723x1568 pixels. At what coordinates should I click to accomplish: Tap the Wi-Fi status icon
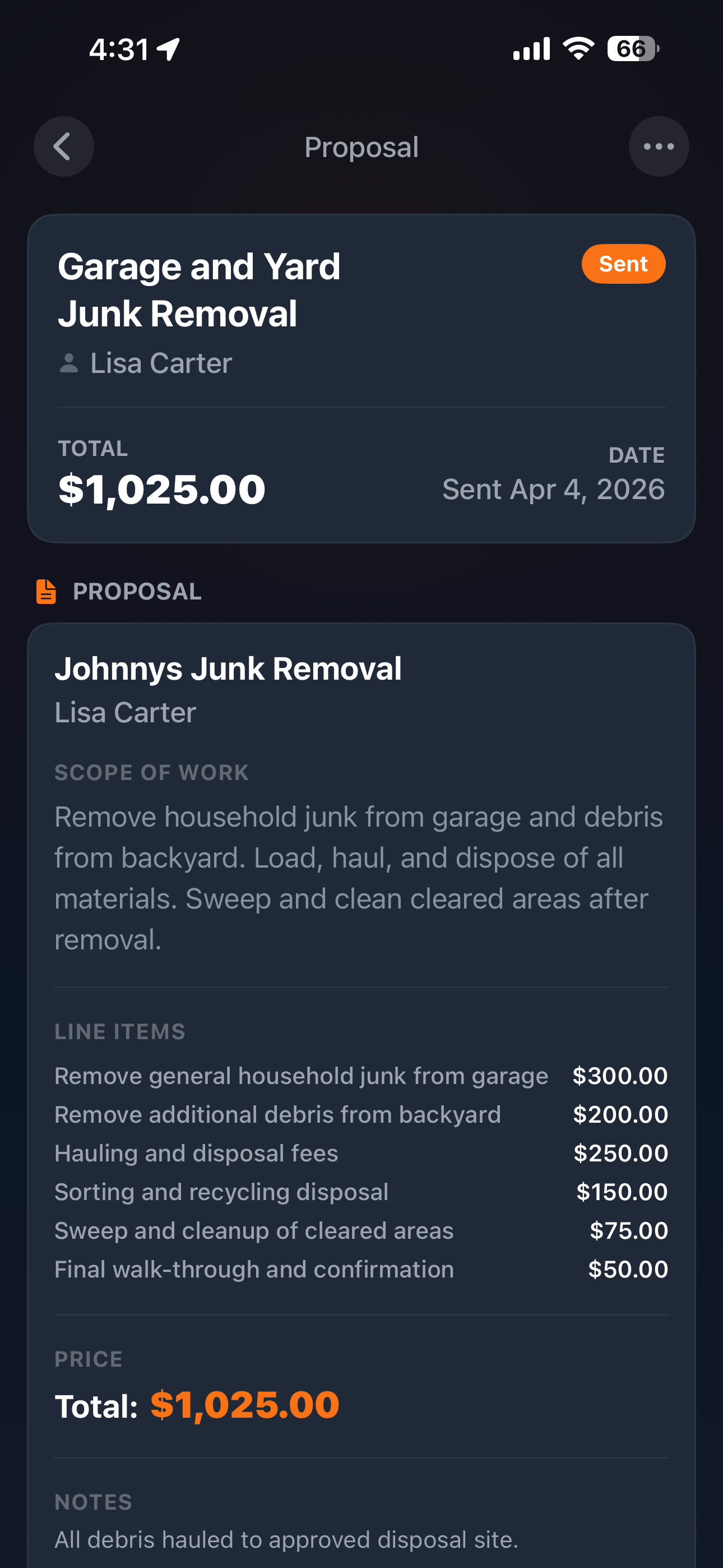[x=578, y=49]
